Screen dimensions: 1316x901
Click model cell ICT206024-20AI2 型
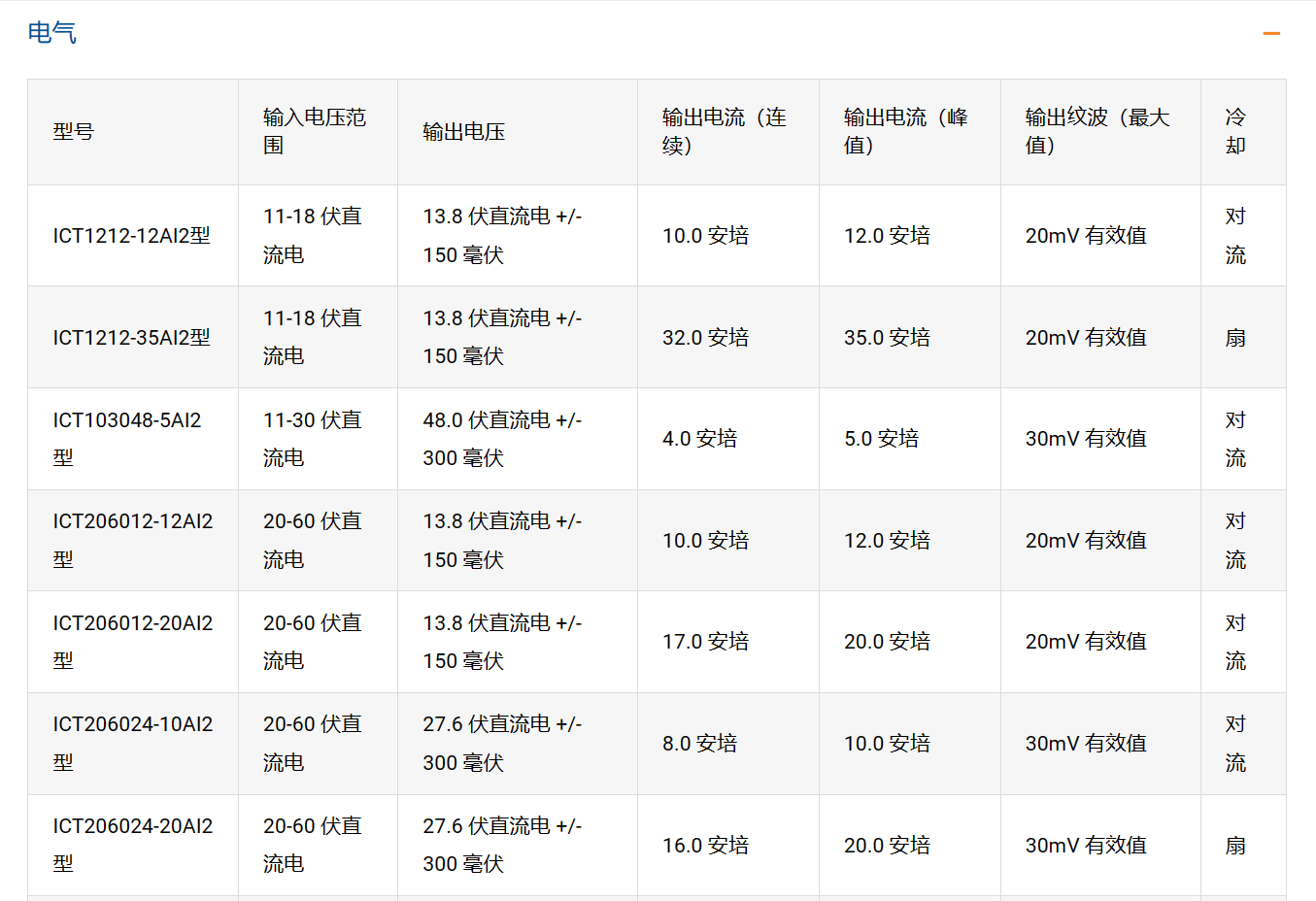(133, 845)
